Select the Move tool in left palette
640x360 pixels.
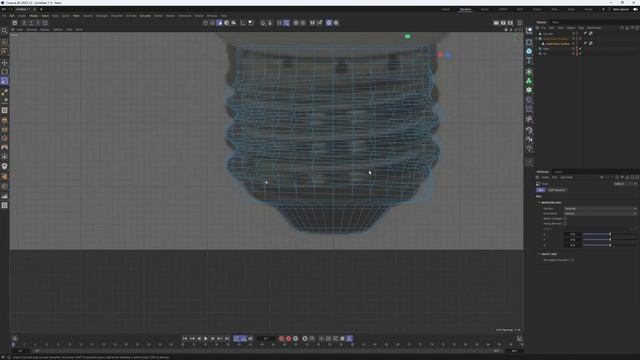[4, 62]
